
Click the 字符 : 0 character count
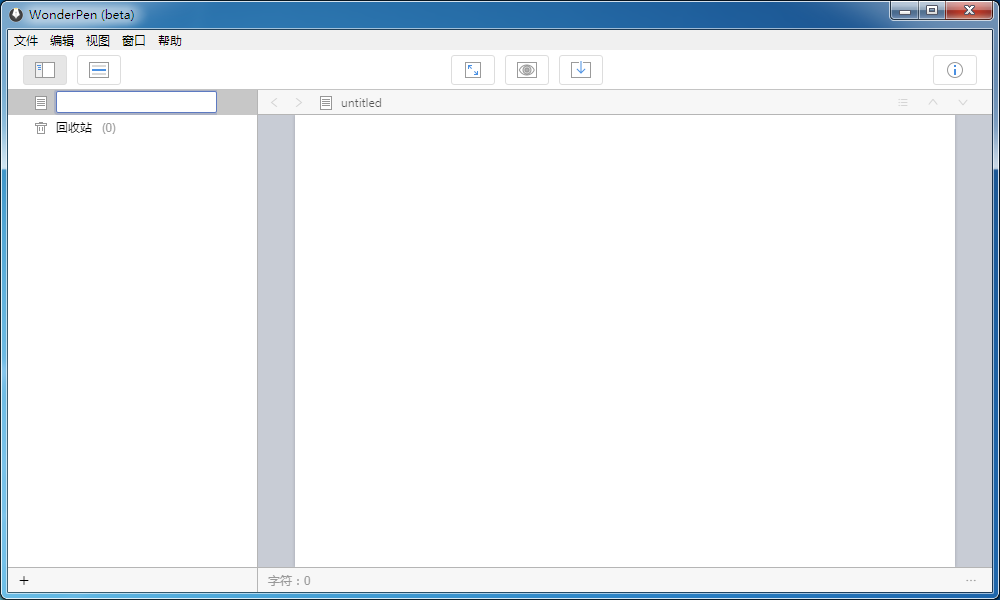(x=290, y=581)
